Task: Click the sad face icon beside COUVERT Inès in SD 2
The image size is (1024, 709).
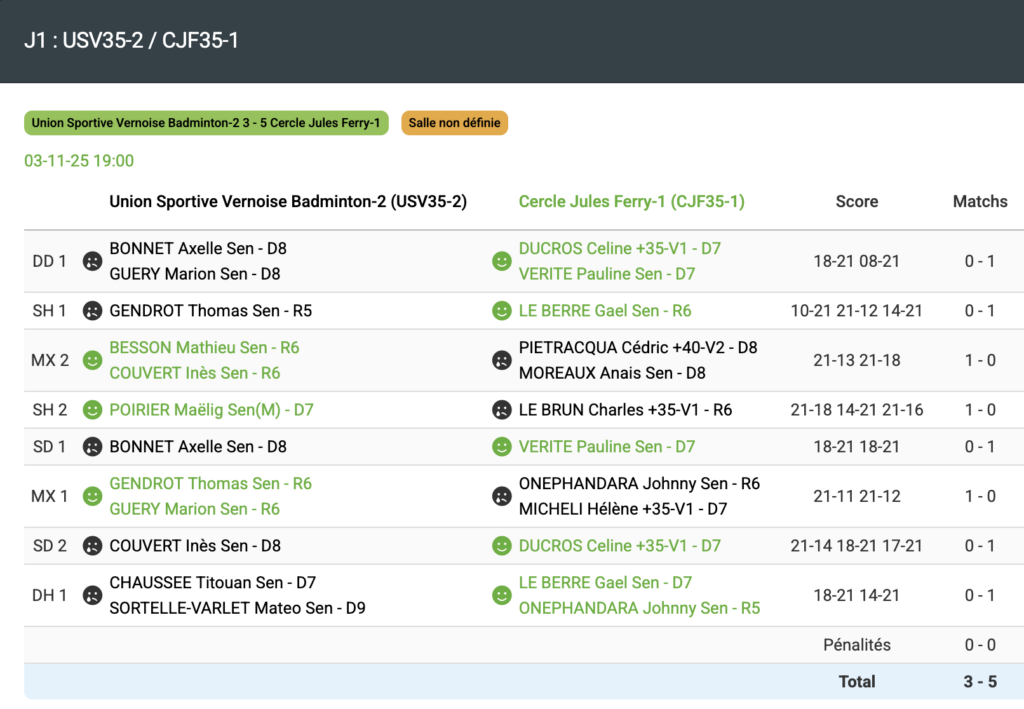Action: 92,546
